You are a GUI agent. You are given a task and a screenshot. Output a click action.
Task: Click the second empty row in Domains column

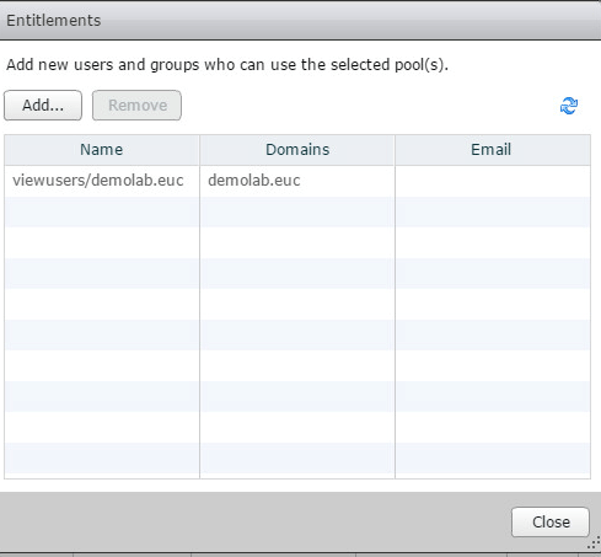click(297, 243)
